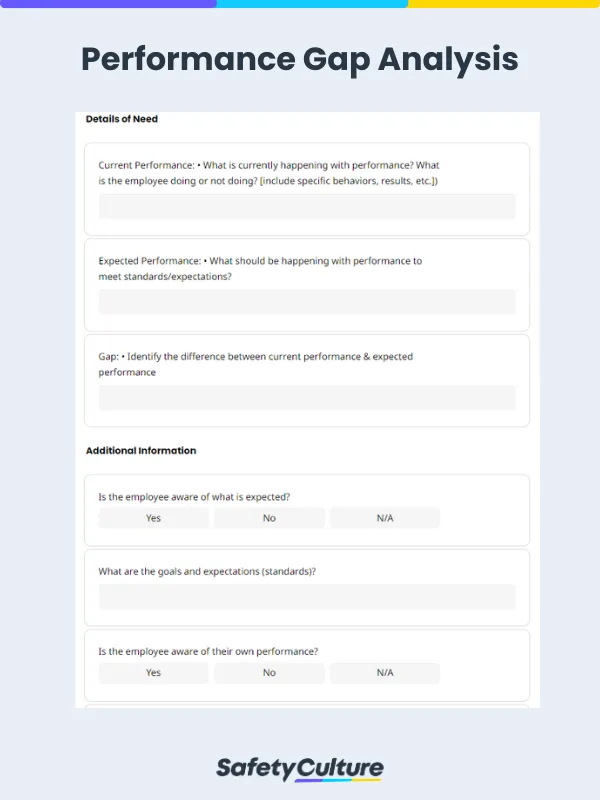Click the Current Performance question text
This screenshot has width=600, height=800.
(268, 173)
